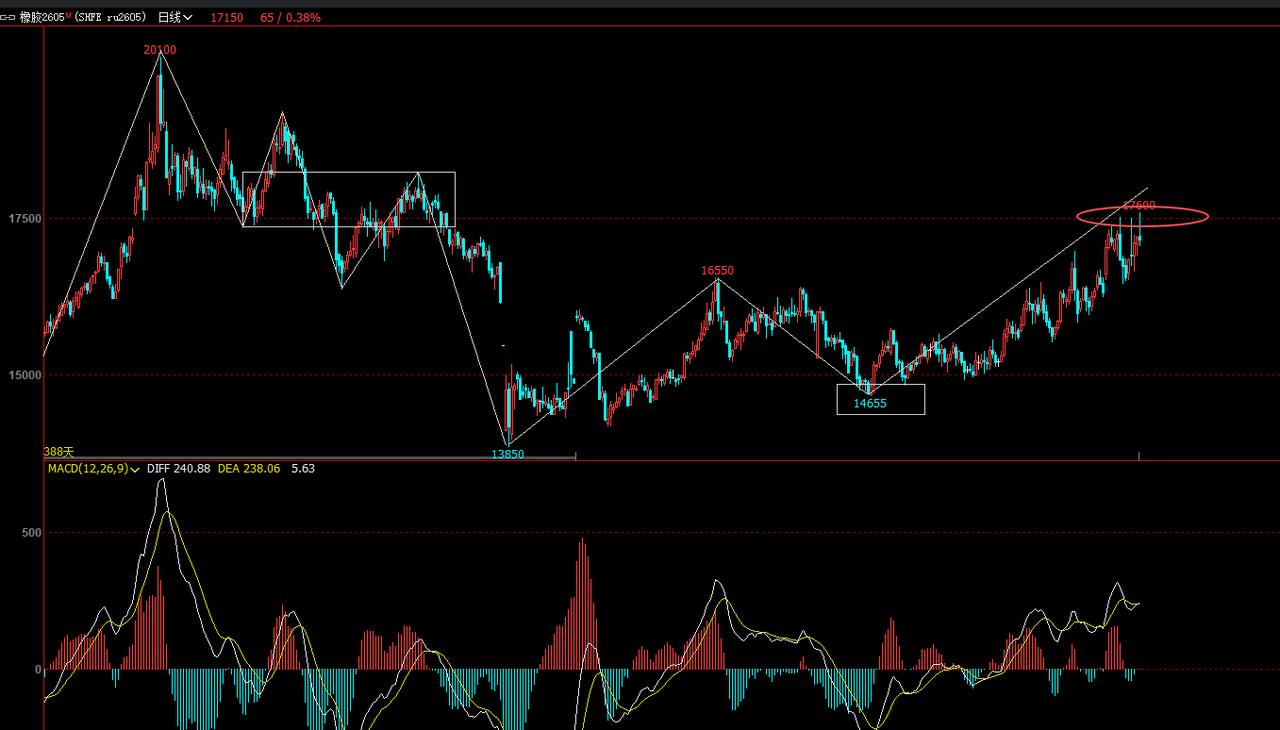
Task: Open the 日线 period dropdown
Action: click(175, 17)
